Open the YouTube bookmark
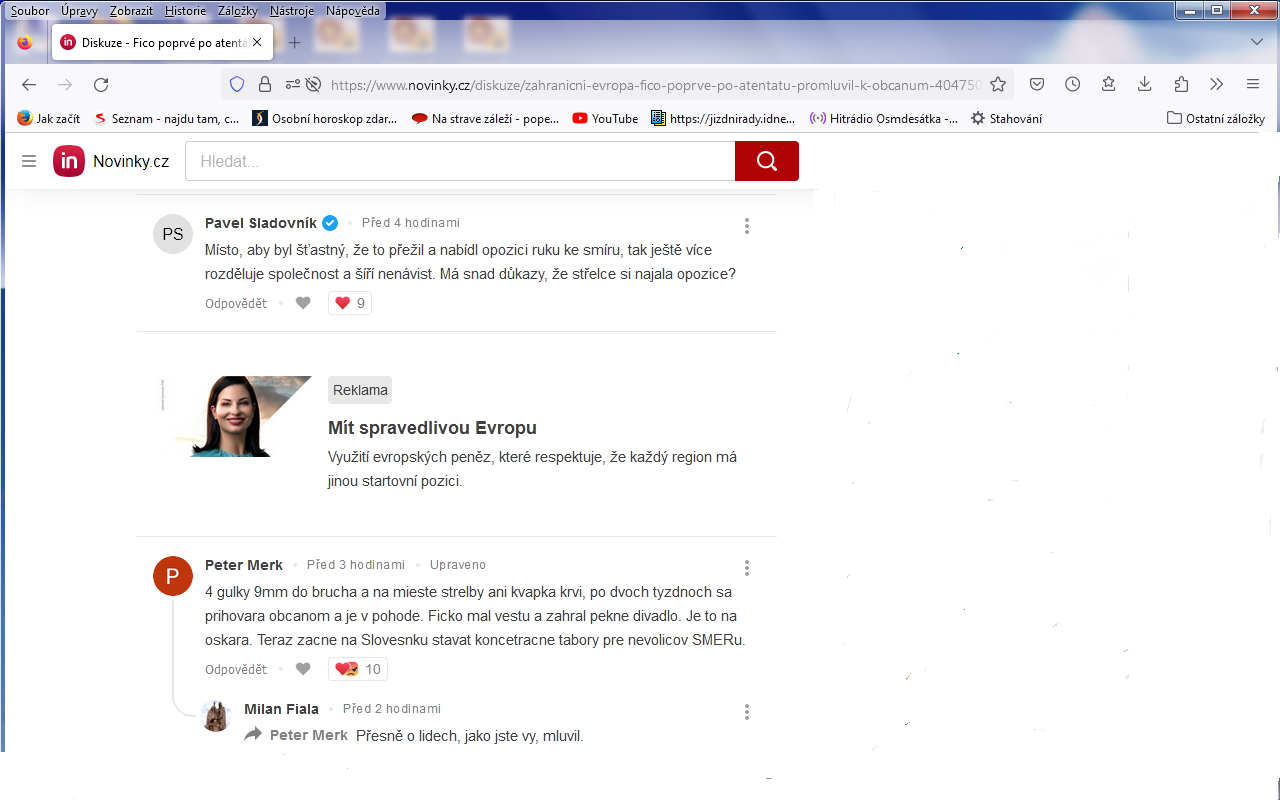This screenshot has width=1280, height=800. point(605,118)
